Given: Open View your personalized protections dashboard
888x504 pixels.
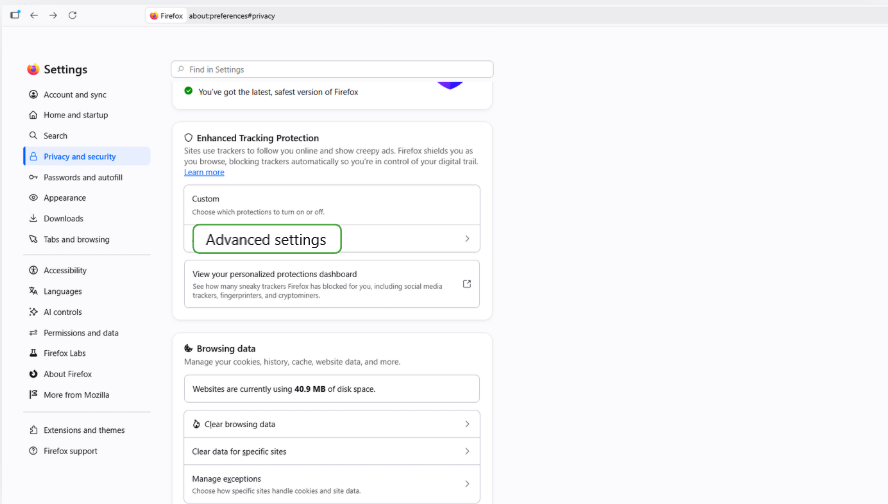Looking at the screenshot, I should [332, 284].
